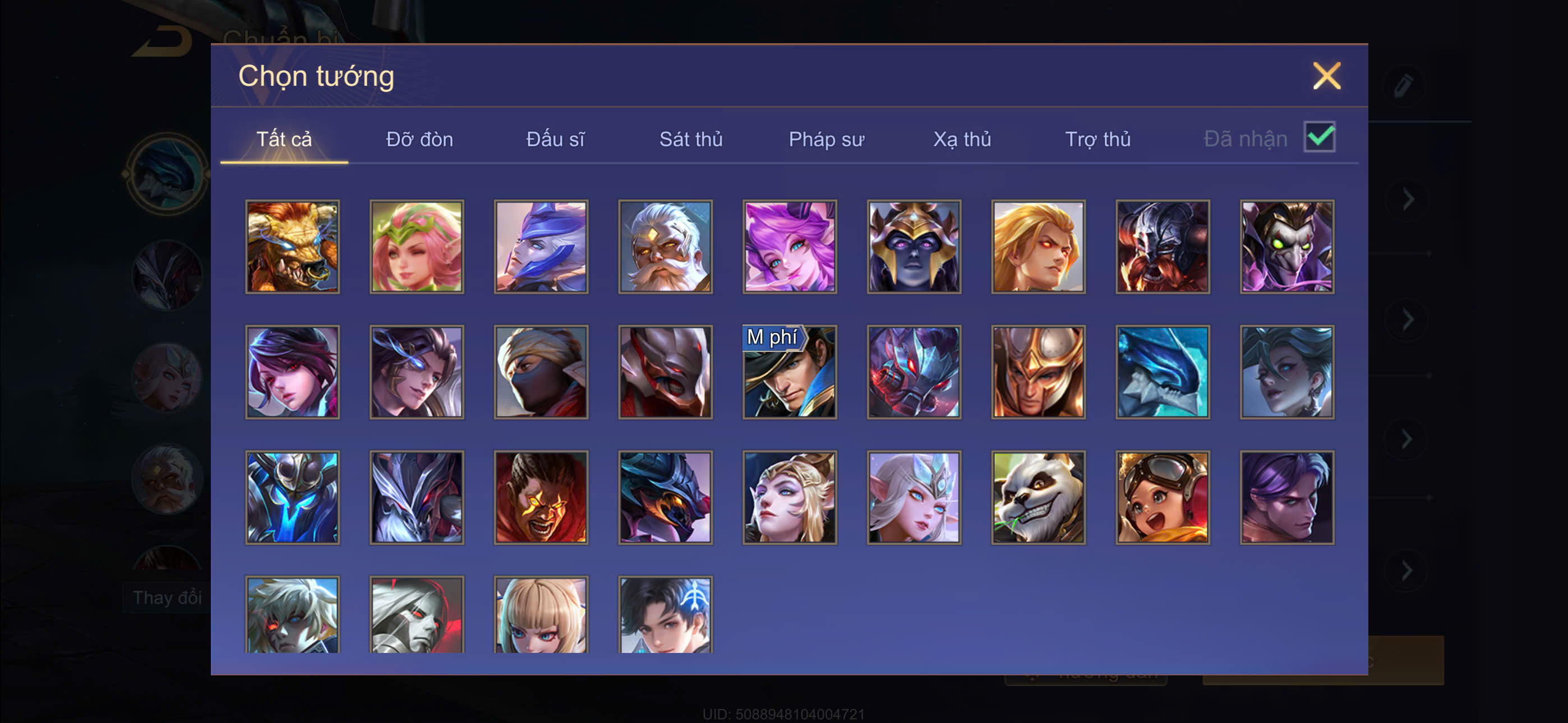Pick the panda hero portrait
This screenshot has height=723, width=1568.
1038,497
